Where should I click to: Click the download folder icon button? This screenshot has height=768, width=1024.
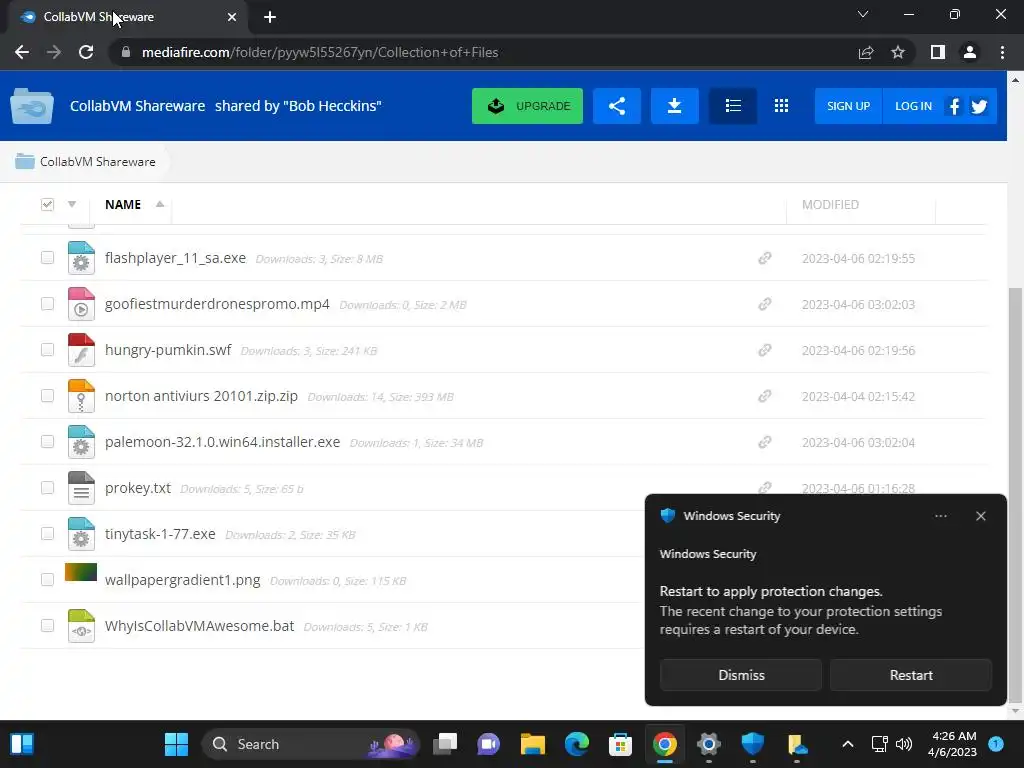point(675,106)
